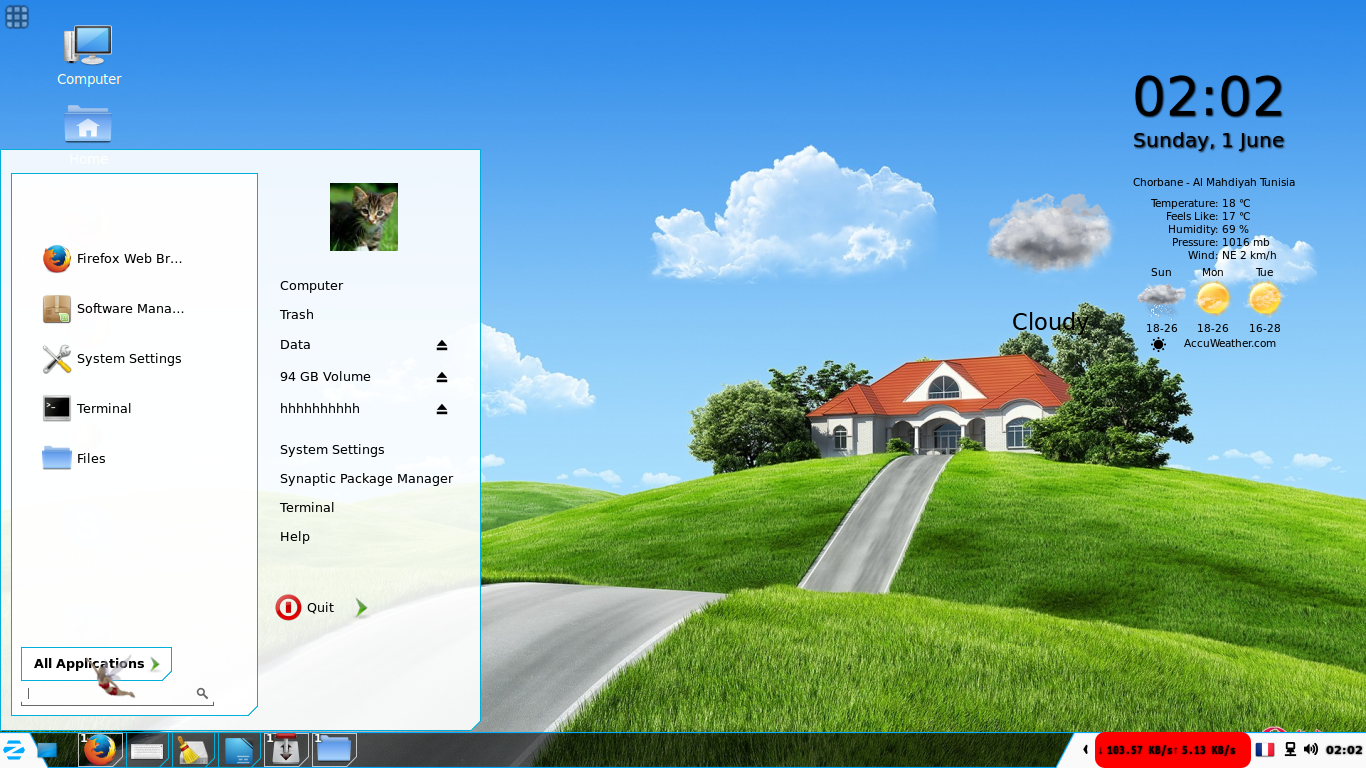This screenshot has height=768, width=1366.
Task: Open Trash in right menu pane
Action: tap(297, 315)
